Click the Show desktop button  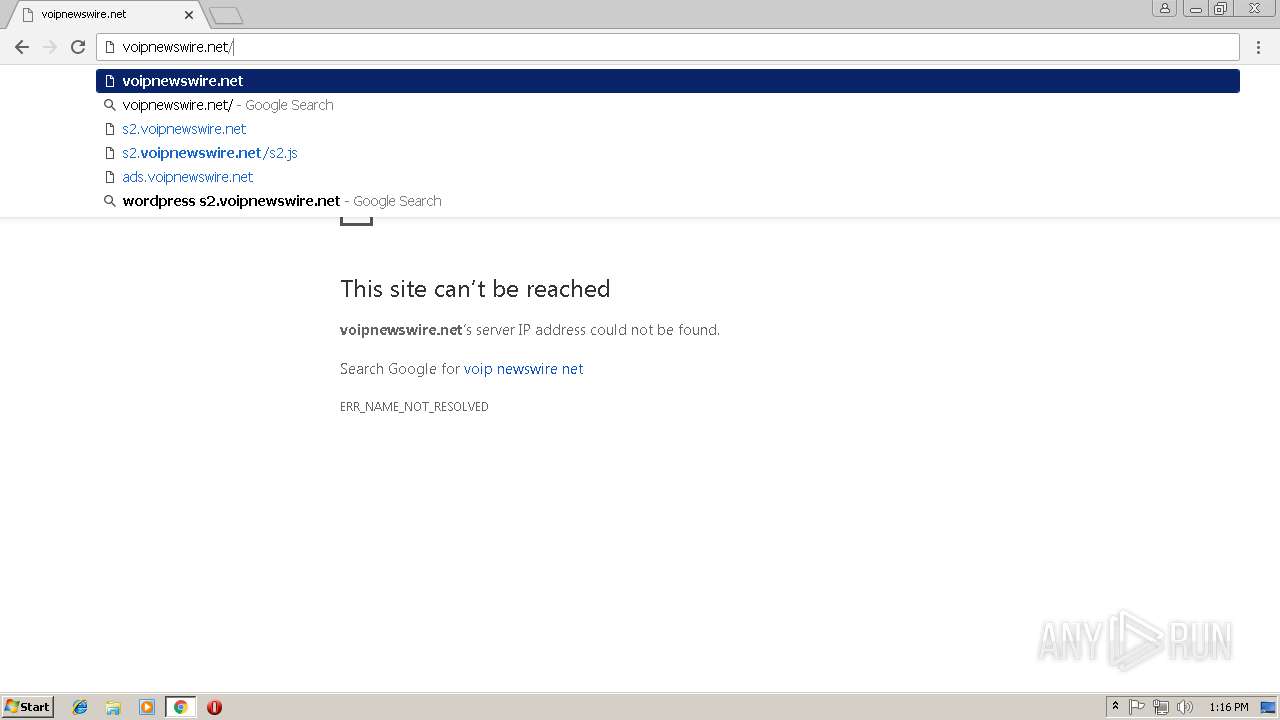click(1268, 707)
